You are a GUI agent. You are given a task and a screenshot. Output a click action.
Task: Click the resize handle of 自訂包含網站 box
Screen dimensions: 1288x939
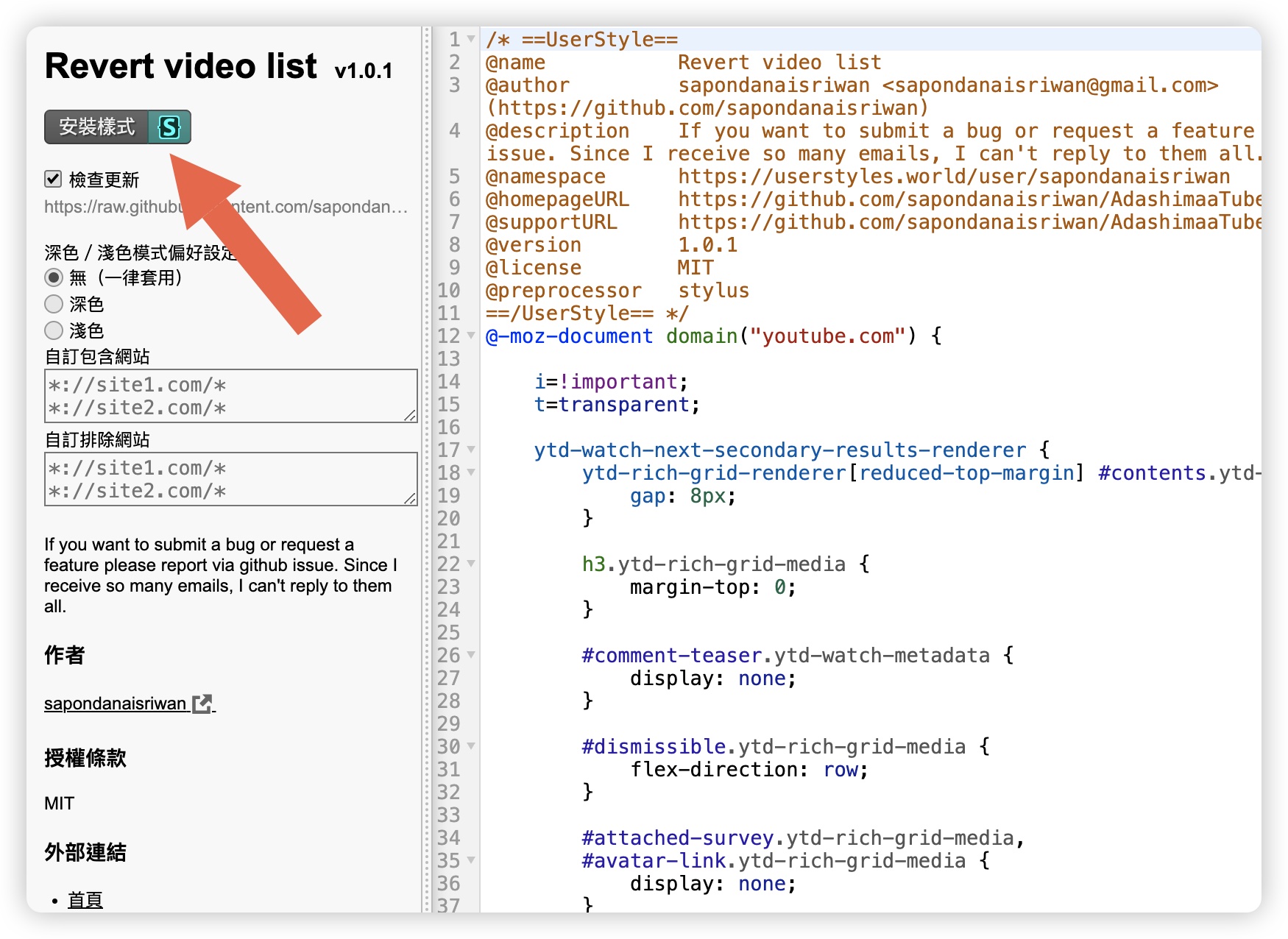pos(410,415)
